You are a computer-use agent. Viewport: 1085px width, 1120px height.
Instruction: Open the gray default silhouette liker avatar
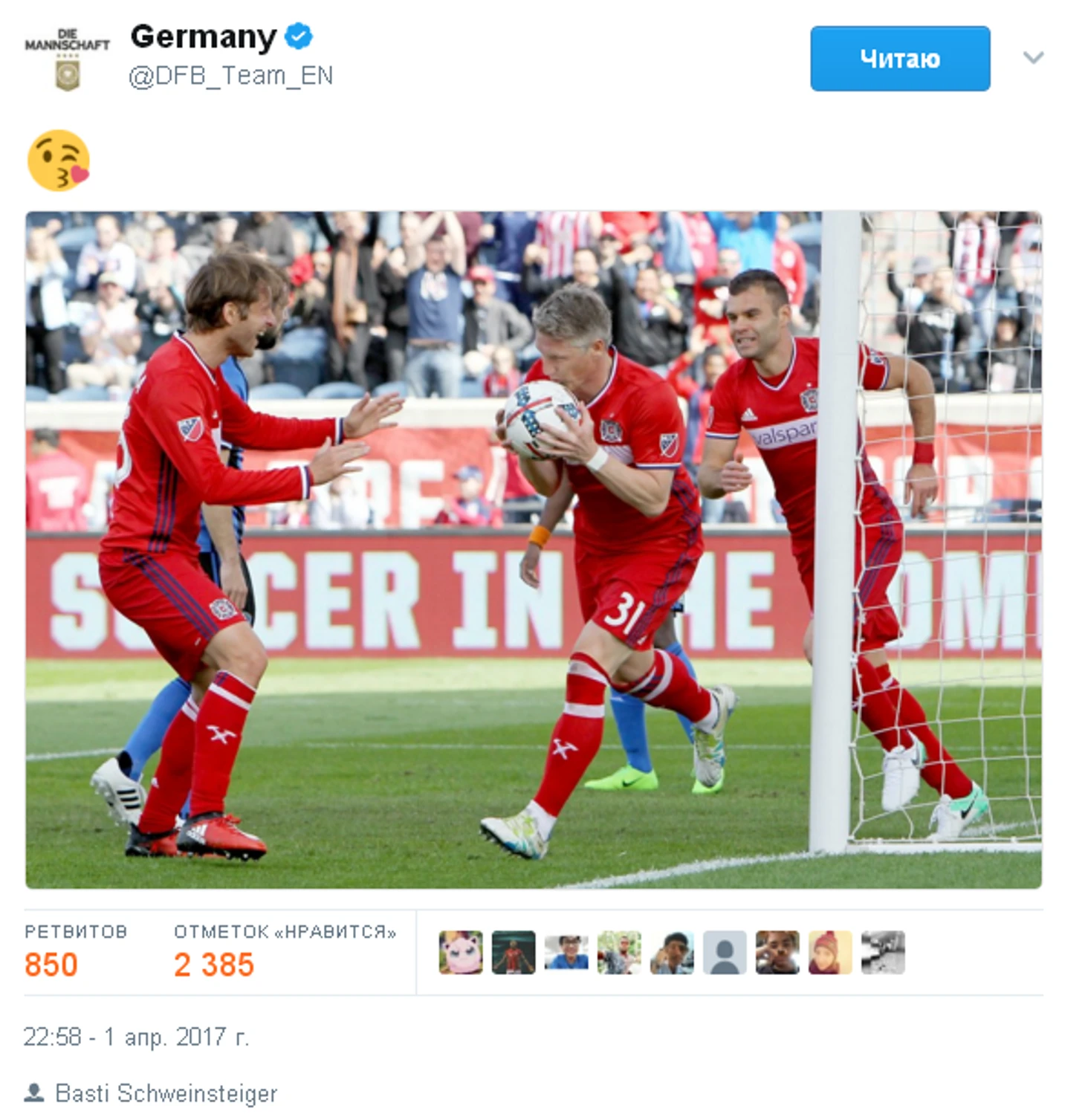725,952
